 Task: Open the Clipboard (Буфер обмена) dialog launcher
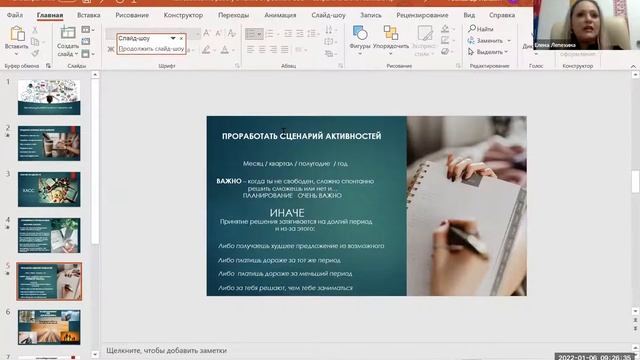click(48, 66)
